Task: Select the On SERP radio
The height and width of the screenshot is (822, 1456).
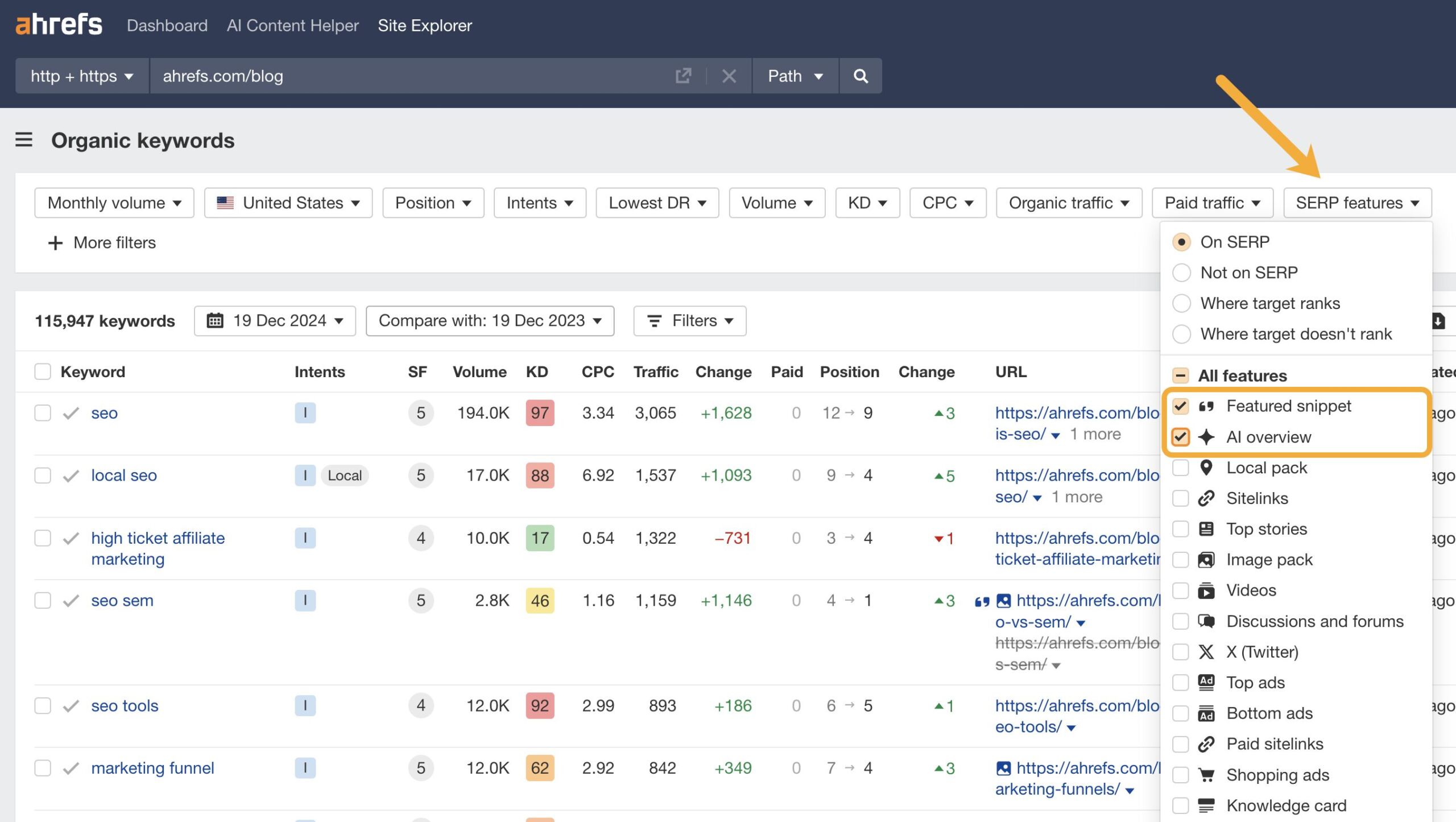Action: click(x=1181, y=242)
